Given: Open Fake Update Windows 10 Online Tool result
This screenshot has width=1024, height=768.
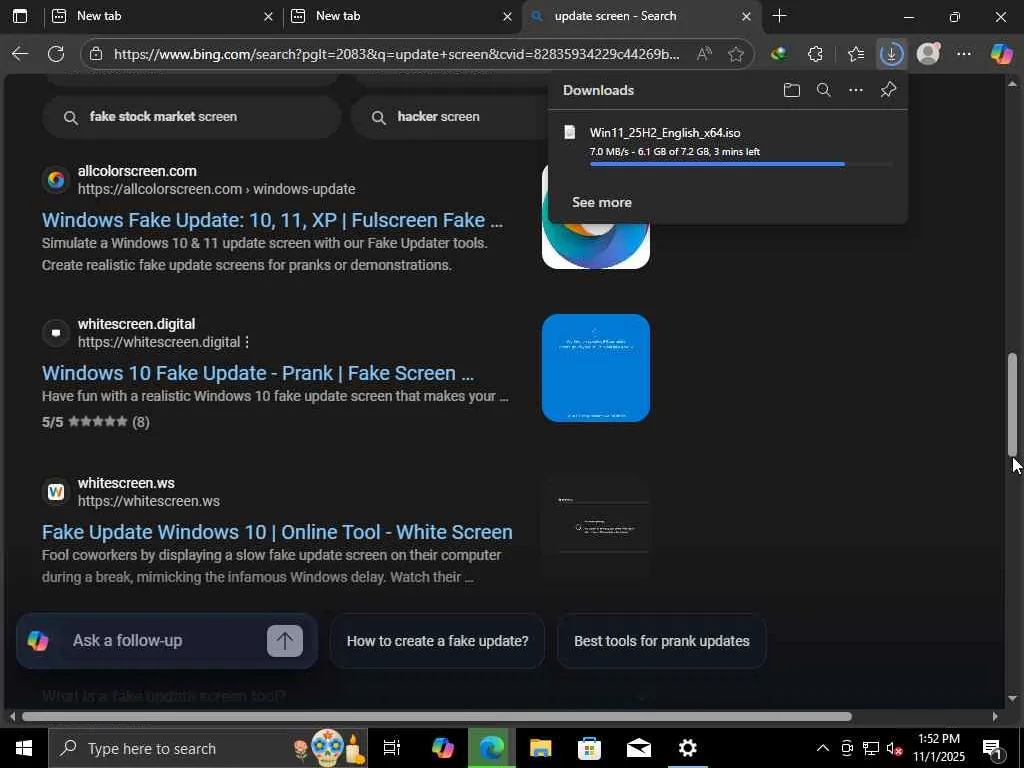Looking at the screenshot, I should pos(277,532).
